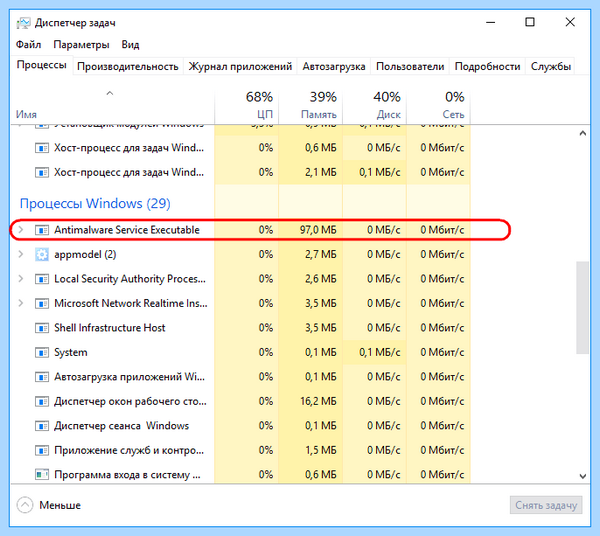
Task: Collapse details with the Меньше circle arrow
Action: 25,505
